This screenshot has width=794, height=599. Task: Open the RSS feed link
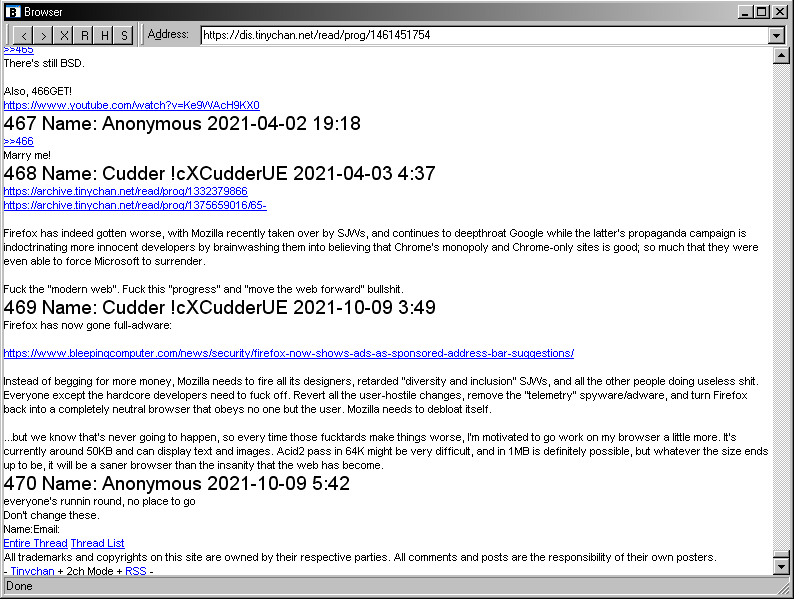136,571
